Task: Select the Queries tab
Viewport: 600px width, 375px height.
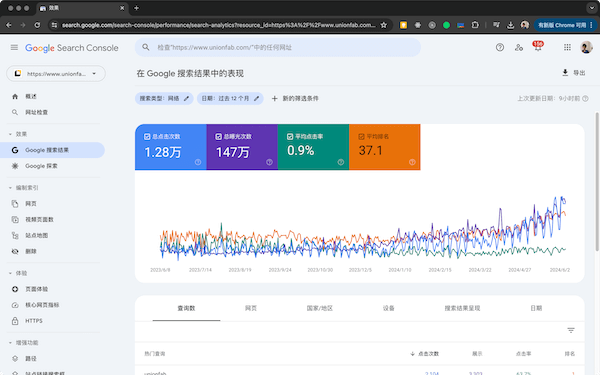Action: click(186, 308)
